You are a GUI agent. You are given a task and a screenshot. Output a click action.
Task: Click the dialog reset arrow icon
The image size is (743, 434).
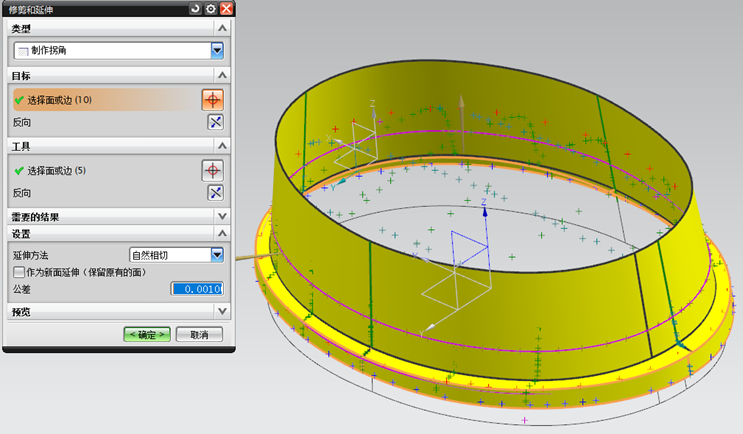tap(194, 9)
